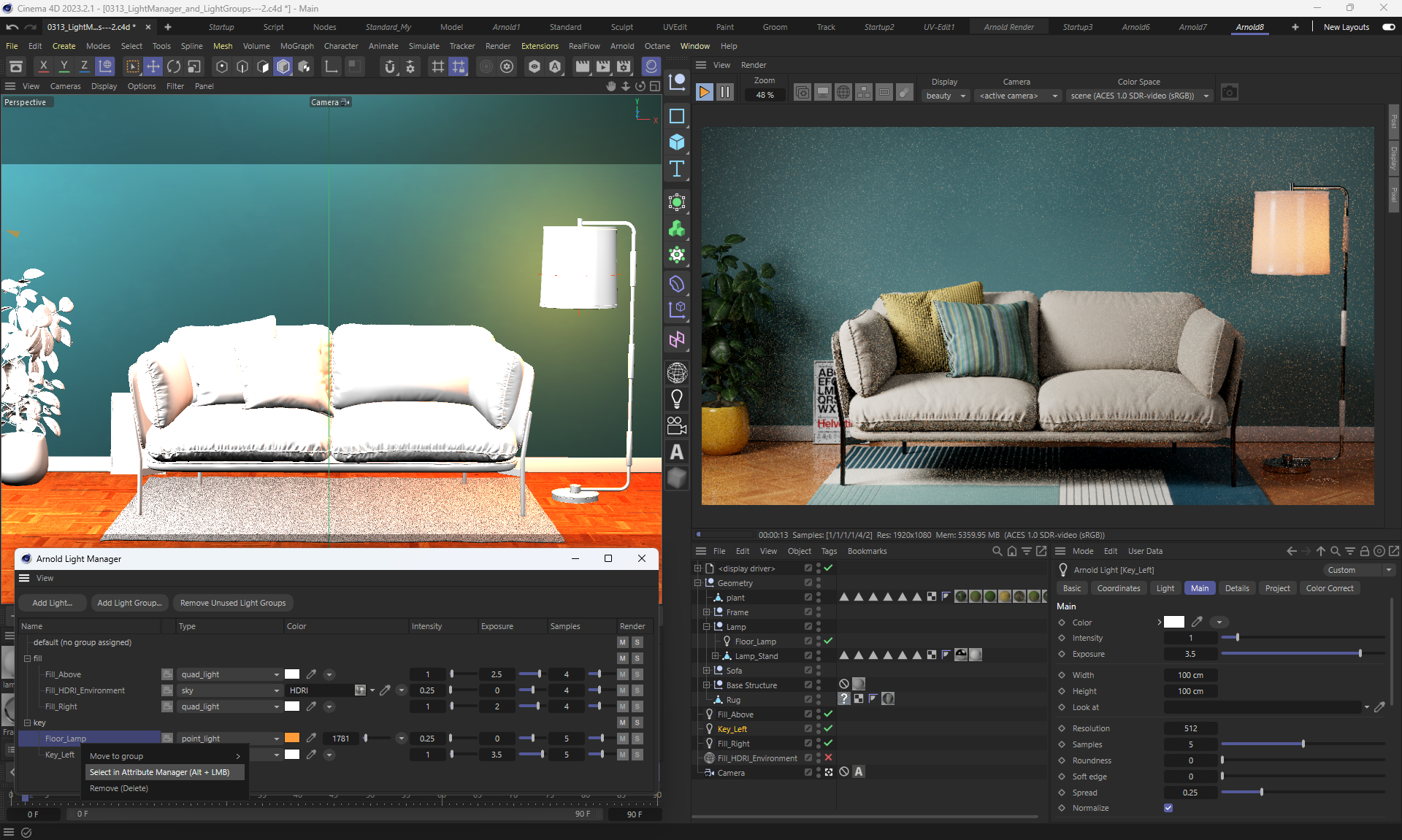
Task: Click the Move tool icon
Action: pyautogui.click(x=153, y=66)
